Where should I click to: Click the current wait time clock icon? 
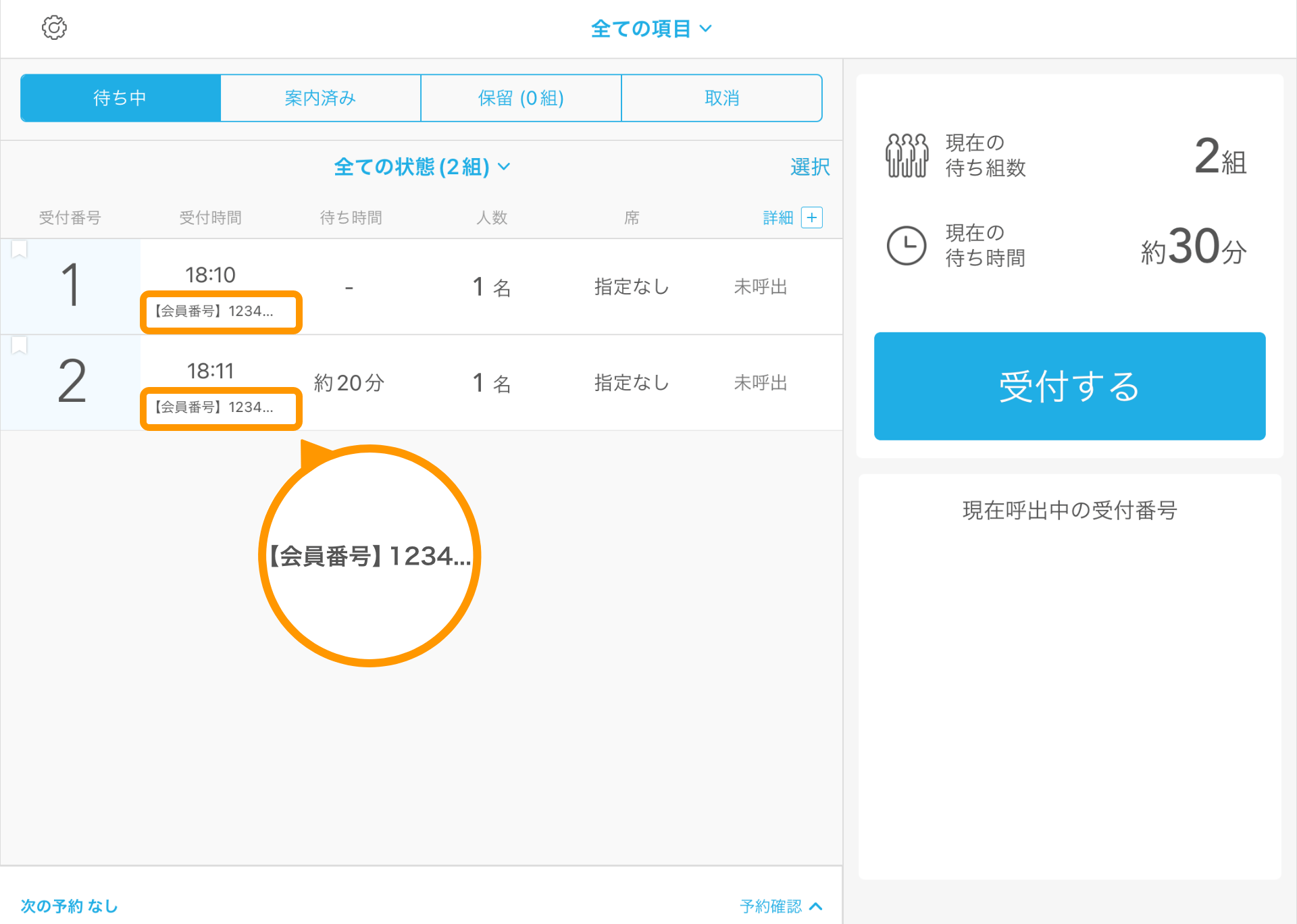(906, 246)
